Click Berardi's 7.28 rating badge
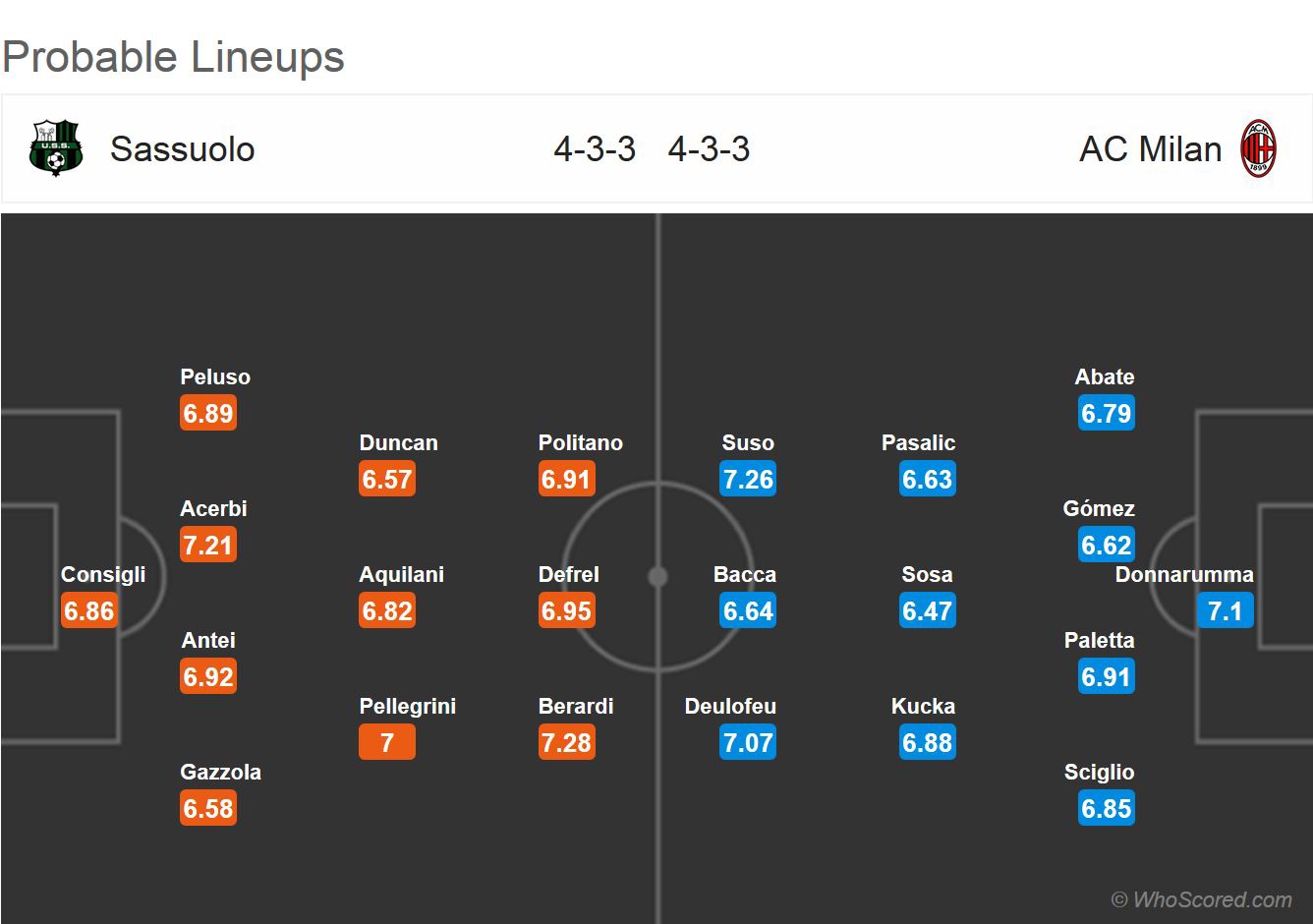 [x=567, y=742]
